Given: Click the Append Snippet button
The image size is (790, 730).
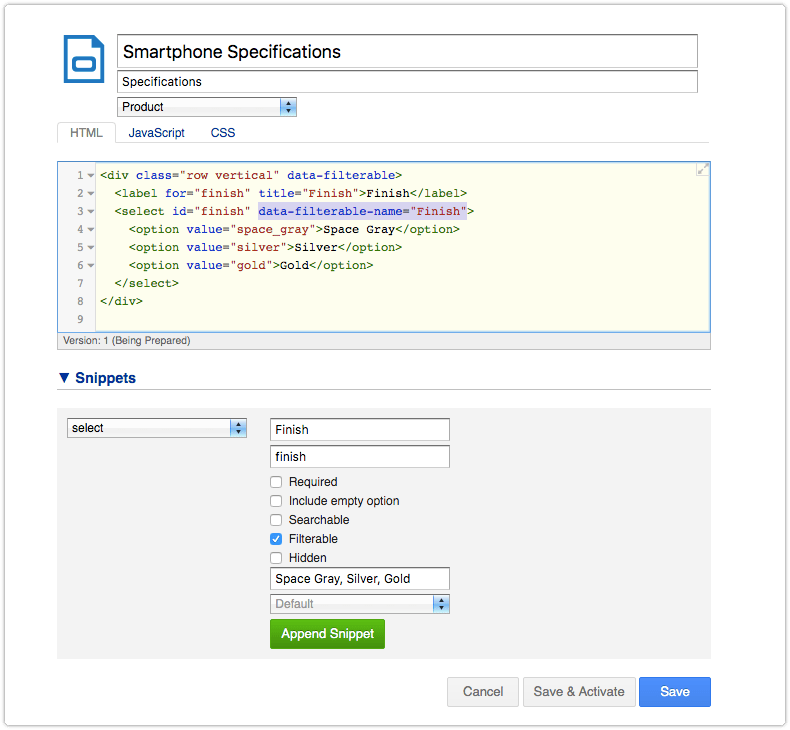Looking at the screenshot, I should click(x=327, y=634).
